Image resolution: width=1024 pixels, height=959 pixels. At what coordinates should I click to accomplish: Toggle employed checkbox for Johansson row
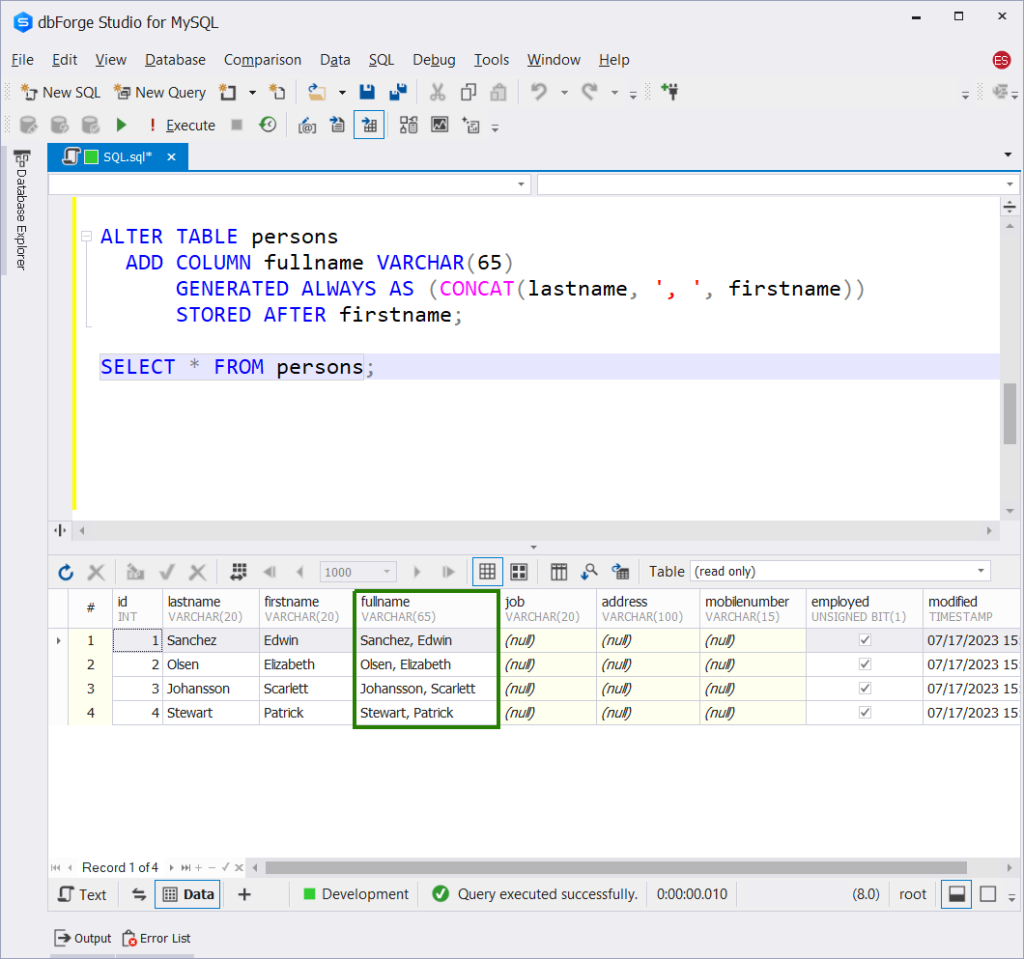point(865,689)
